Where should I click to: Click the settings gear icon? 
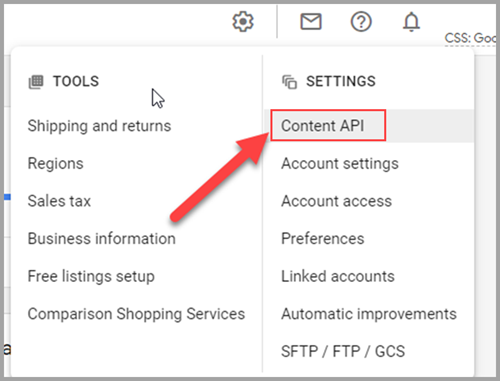pos(243,22)
